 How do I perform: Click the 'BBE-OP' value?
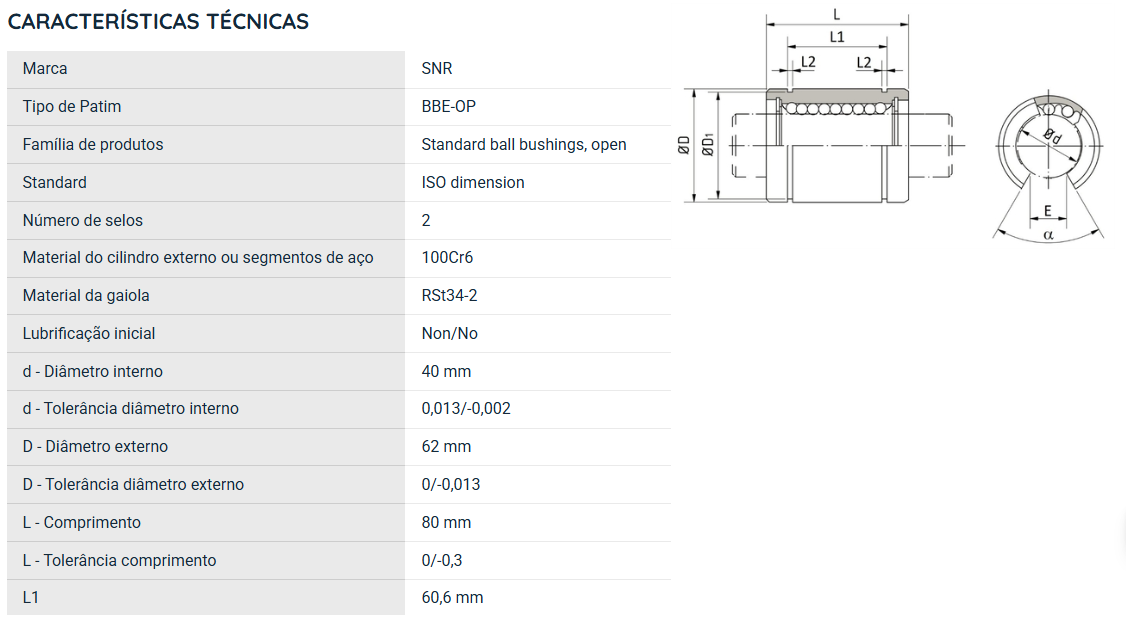tap(449, 106)
